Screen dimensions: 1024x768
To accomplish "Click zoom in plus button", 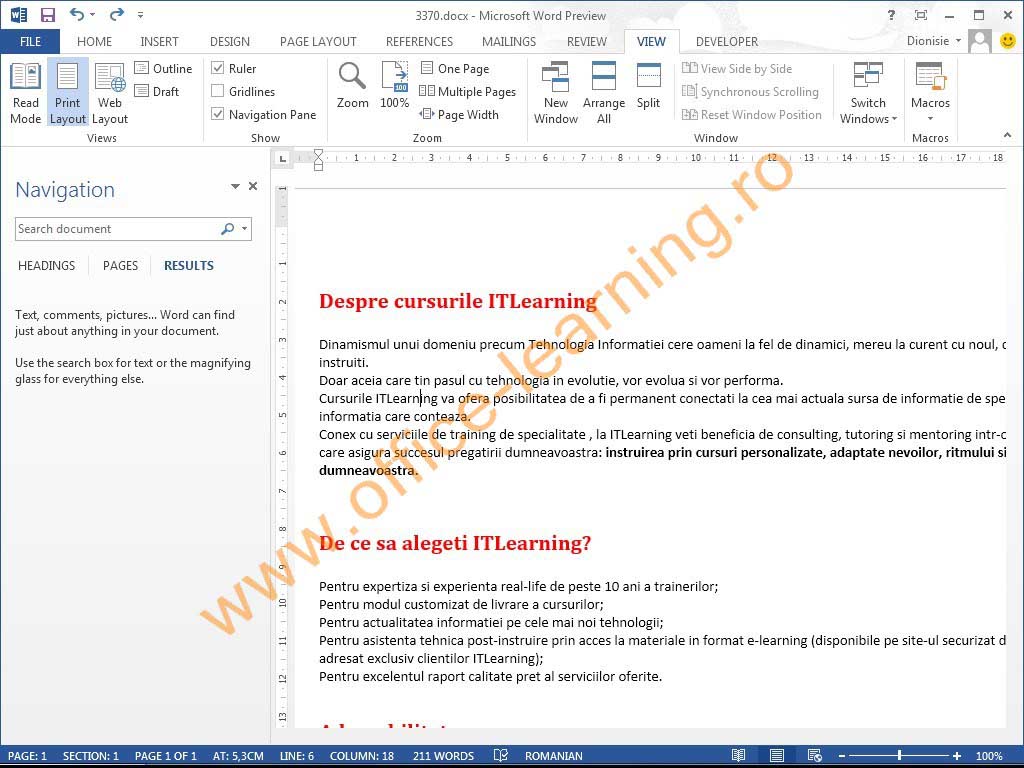I will coord(957,756).
